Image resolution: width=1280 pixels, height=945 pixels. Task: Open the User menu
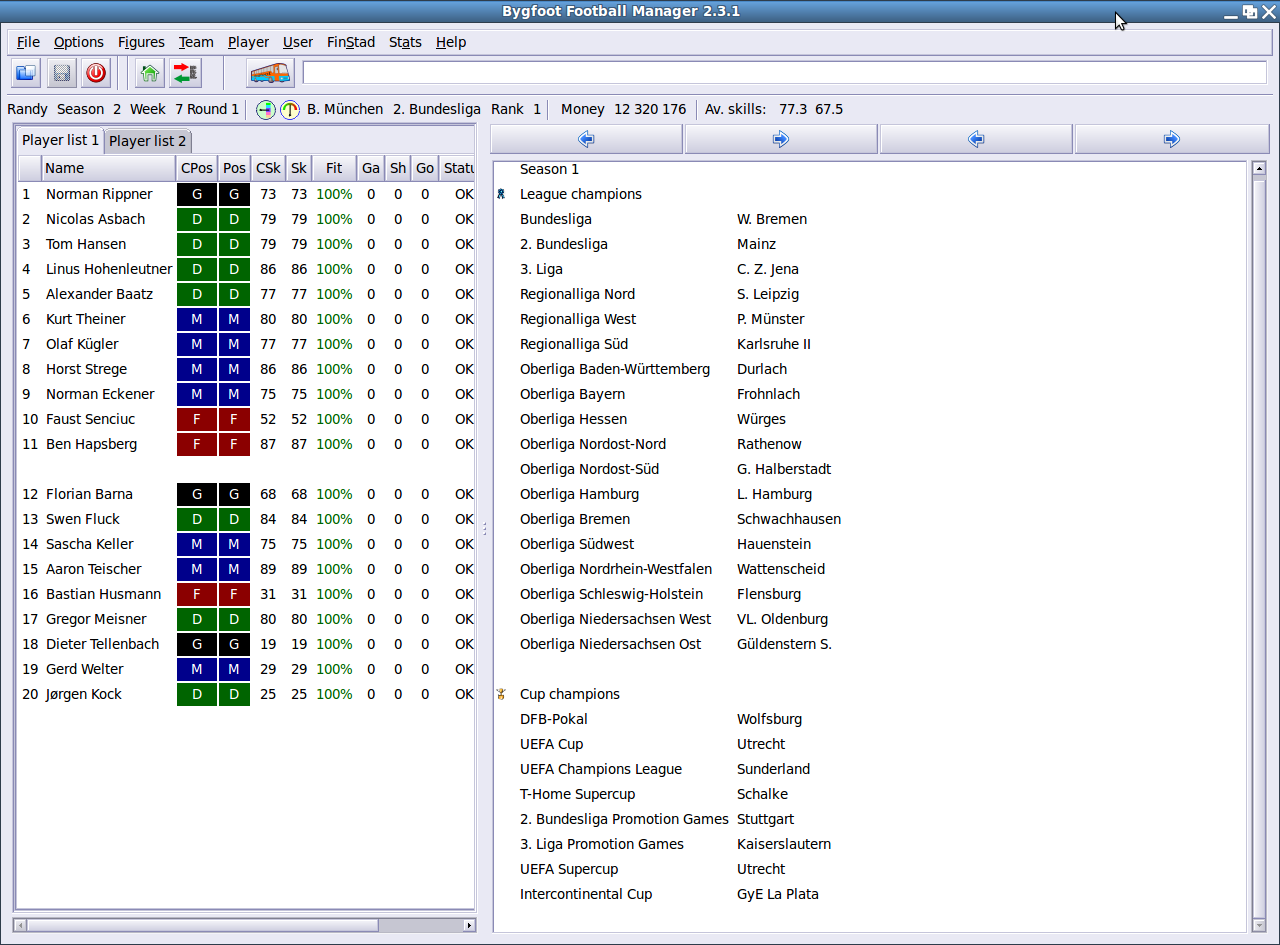click(x=298, y=42)
